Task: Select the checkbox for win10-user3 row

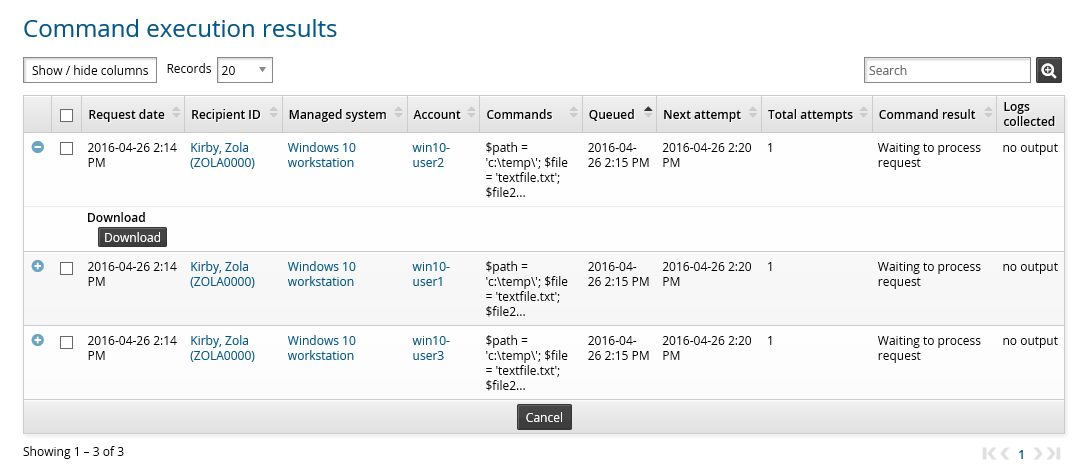Action: (x=67, y=341)
